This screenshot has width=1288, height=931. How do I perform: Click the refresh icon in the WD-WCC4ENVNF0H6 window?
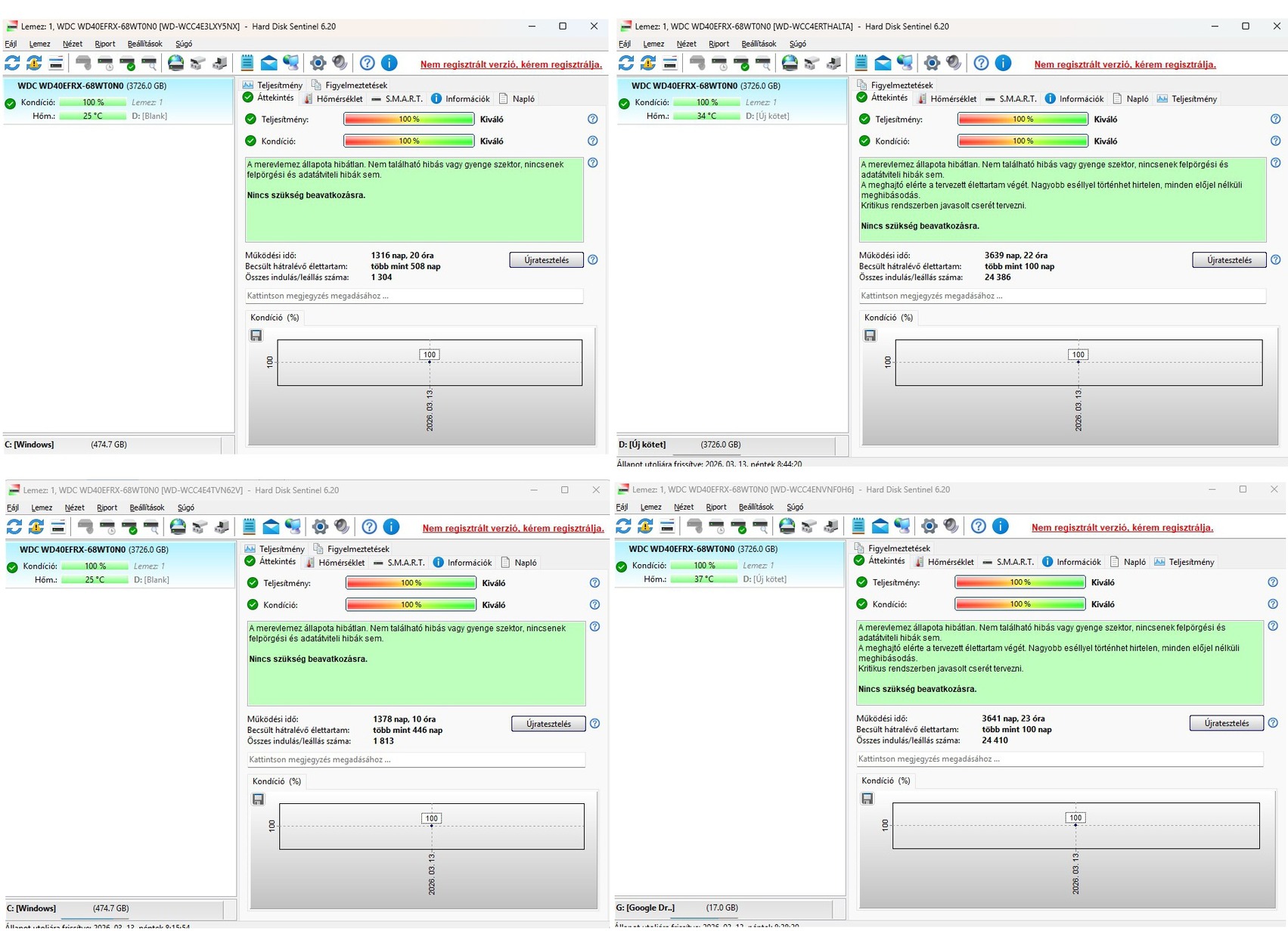point(623,526)
